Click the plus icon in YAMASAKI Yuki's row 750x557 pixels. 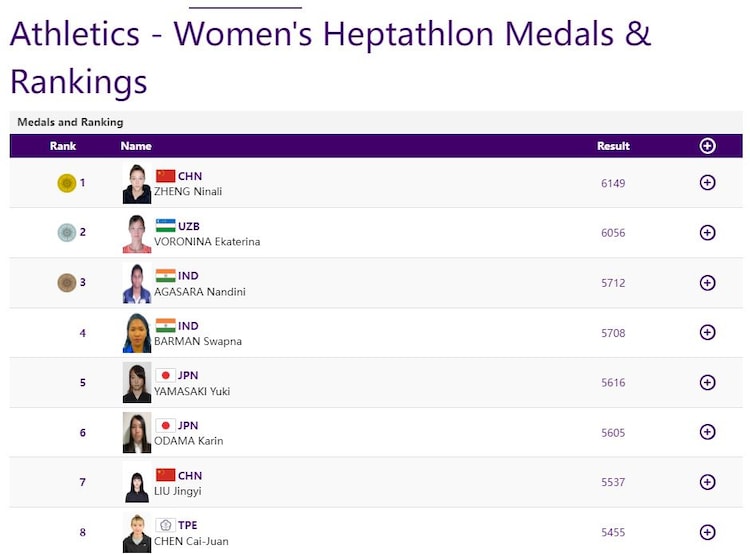(x=707, y=382)
